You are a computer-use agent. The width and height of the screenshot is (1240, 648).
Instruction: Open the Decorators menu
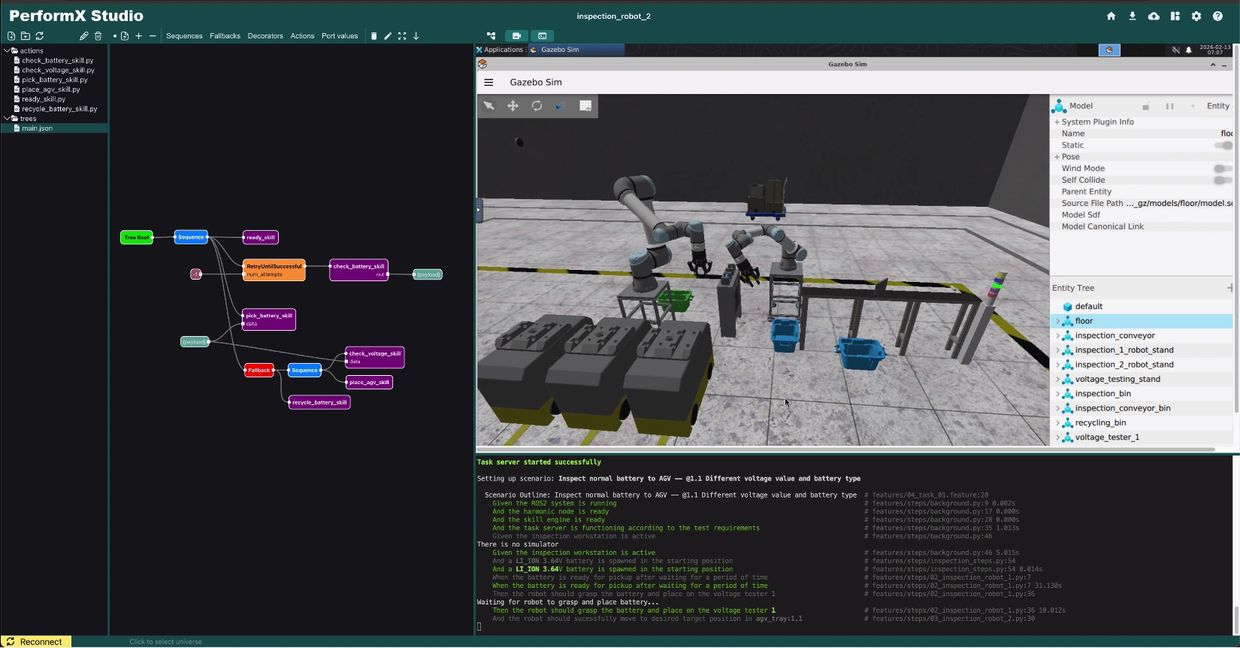(265, 36)
